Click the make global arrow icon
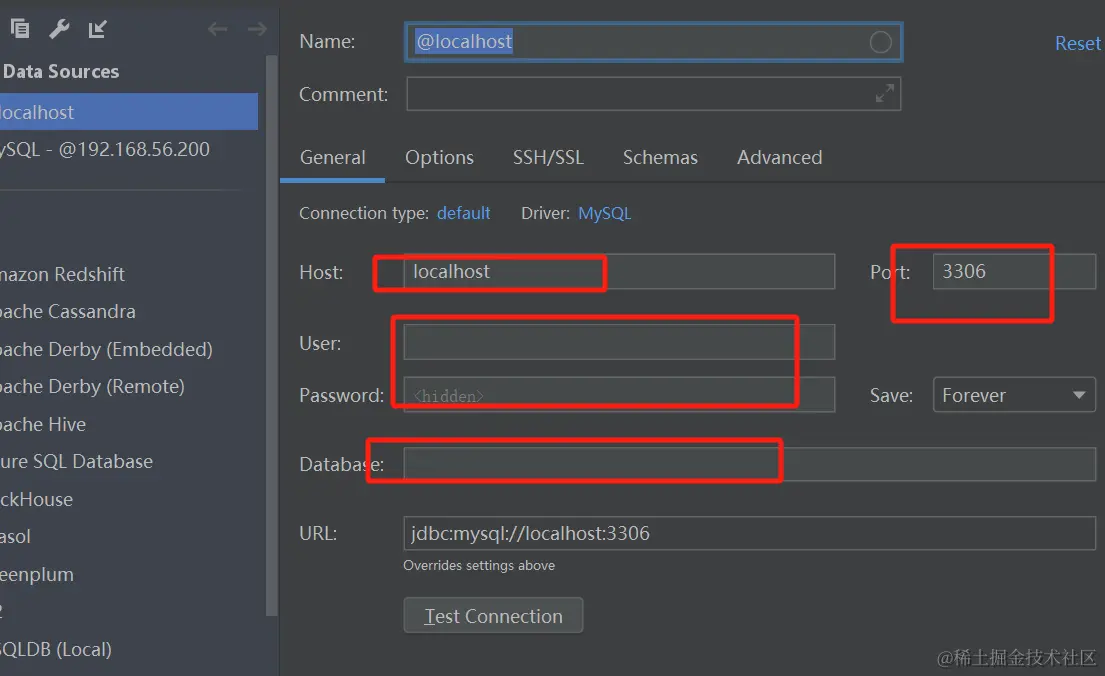This screenshot has width=1105, height=676. [97, 29]
